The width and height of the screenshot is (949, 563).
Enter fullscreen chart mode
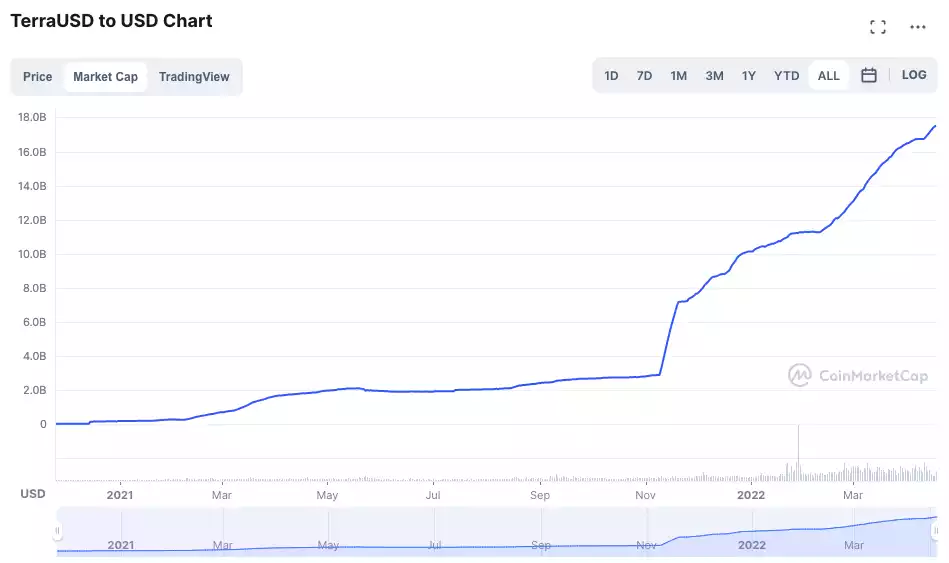coord(878,27)
